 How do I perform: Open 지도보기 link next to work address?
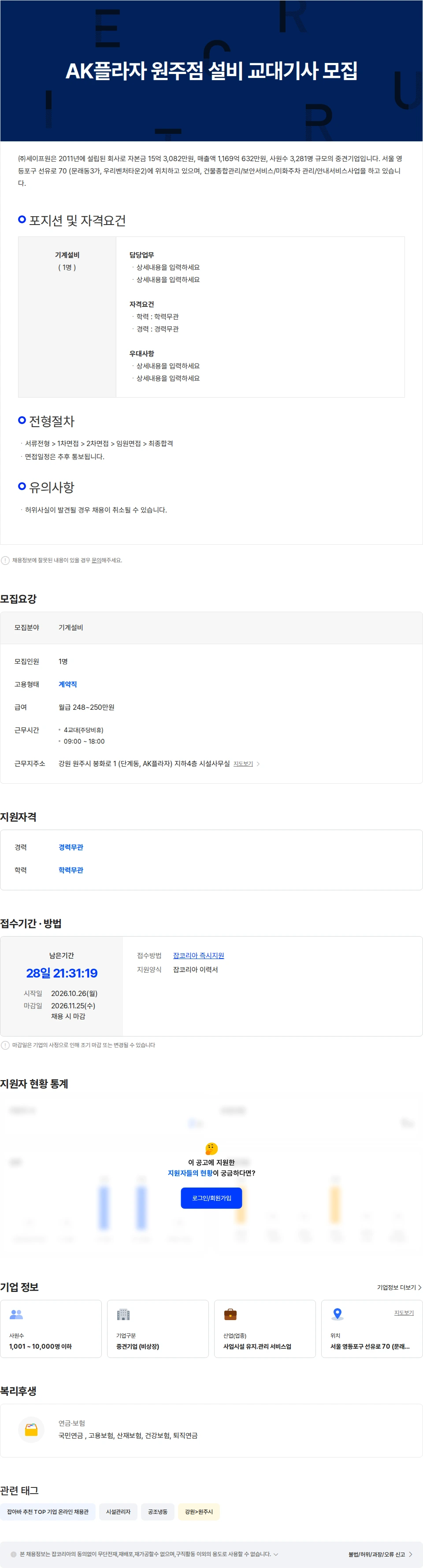(243, 764)
